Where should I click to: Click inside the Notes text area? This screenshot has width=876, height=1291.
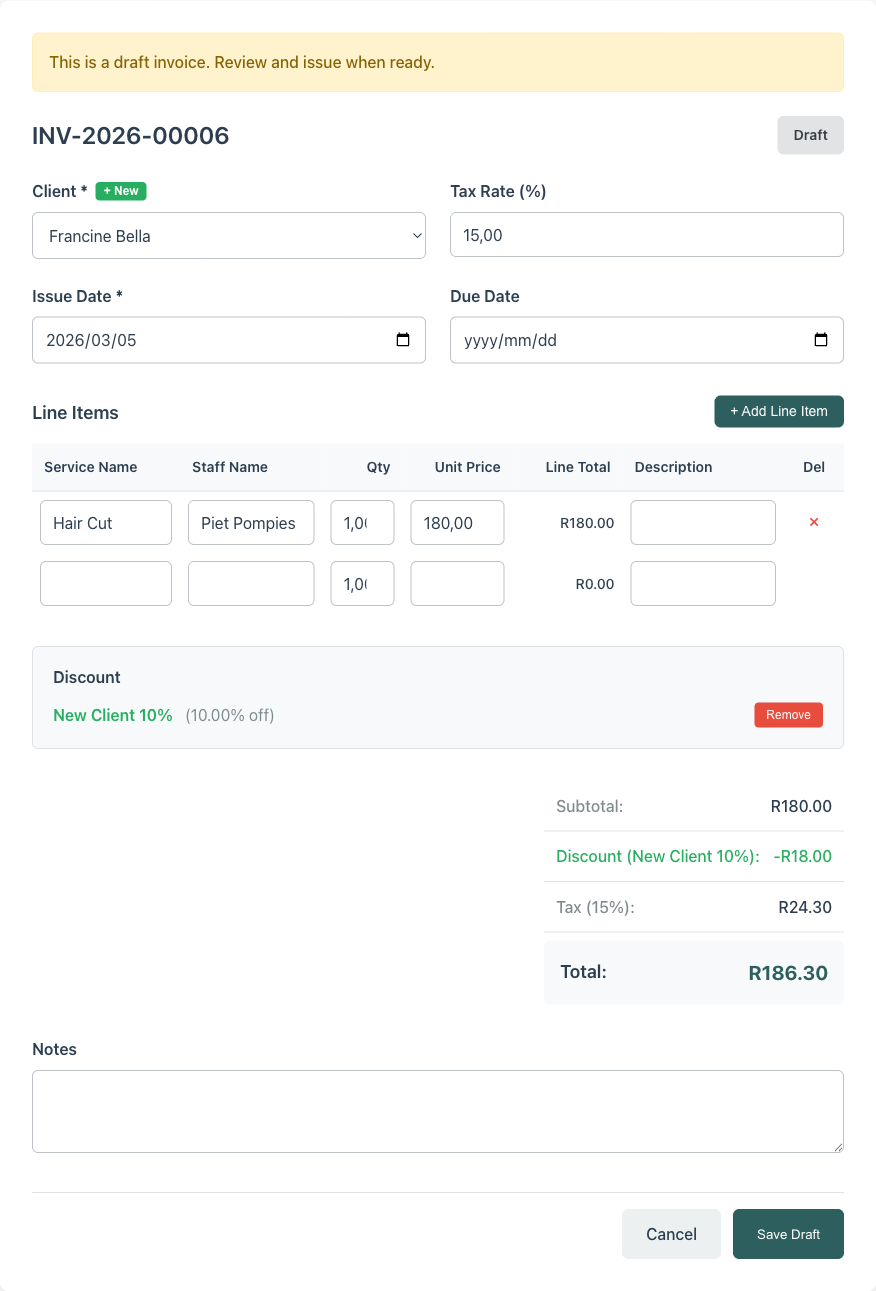(x=438, y=1110)
